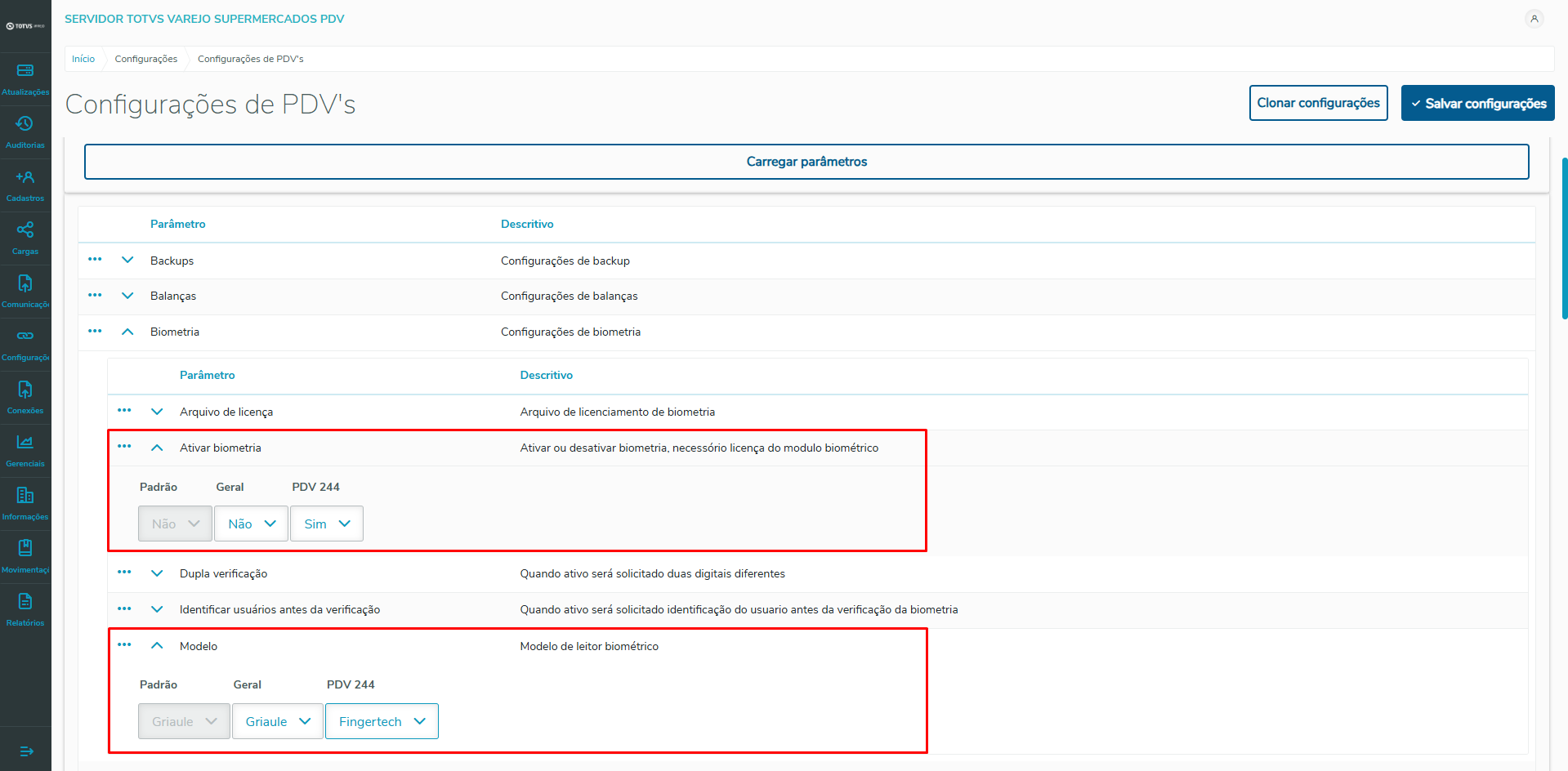
Task: Save with the Salvar configurações button
Action: tap(1477, 103)
